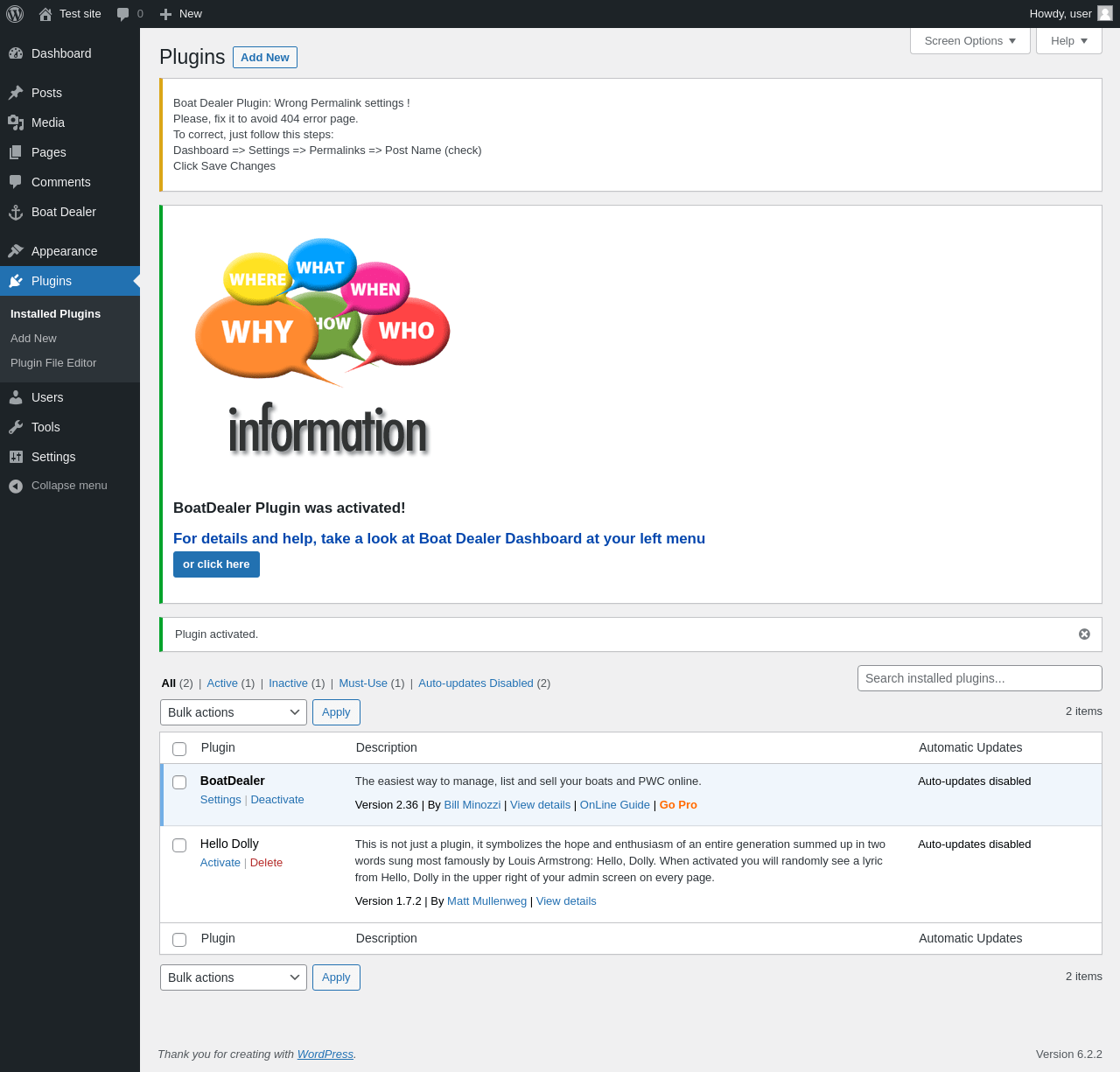Filter plugins by All
Viewport: 1120px width, 1072px height.
tap(169, 683)
